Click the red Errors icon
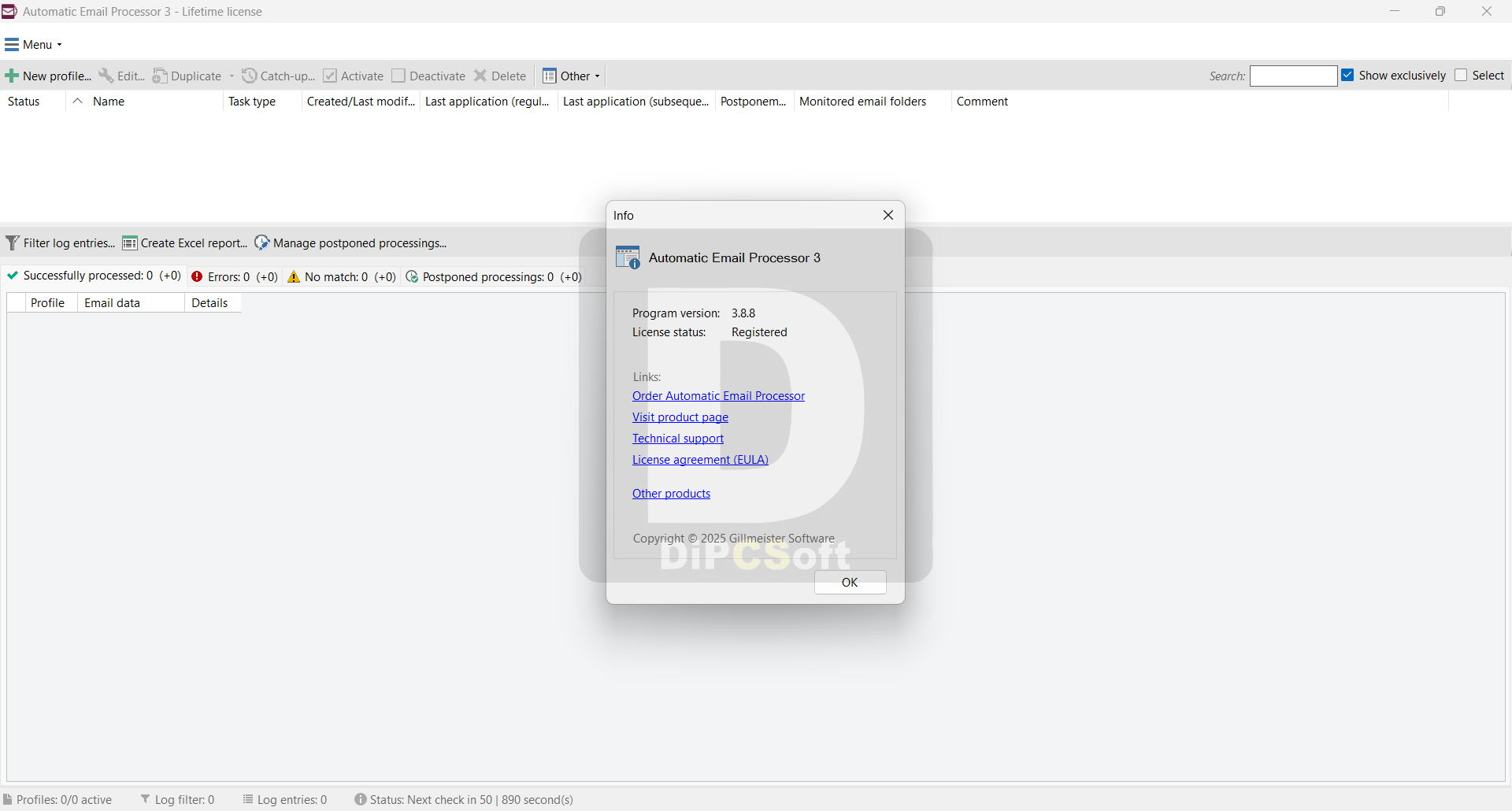 click(x=197, y=276)
